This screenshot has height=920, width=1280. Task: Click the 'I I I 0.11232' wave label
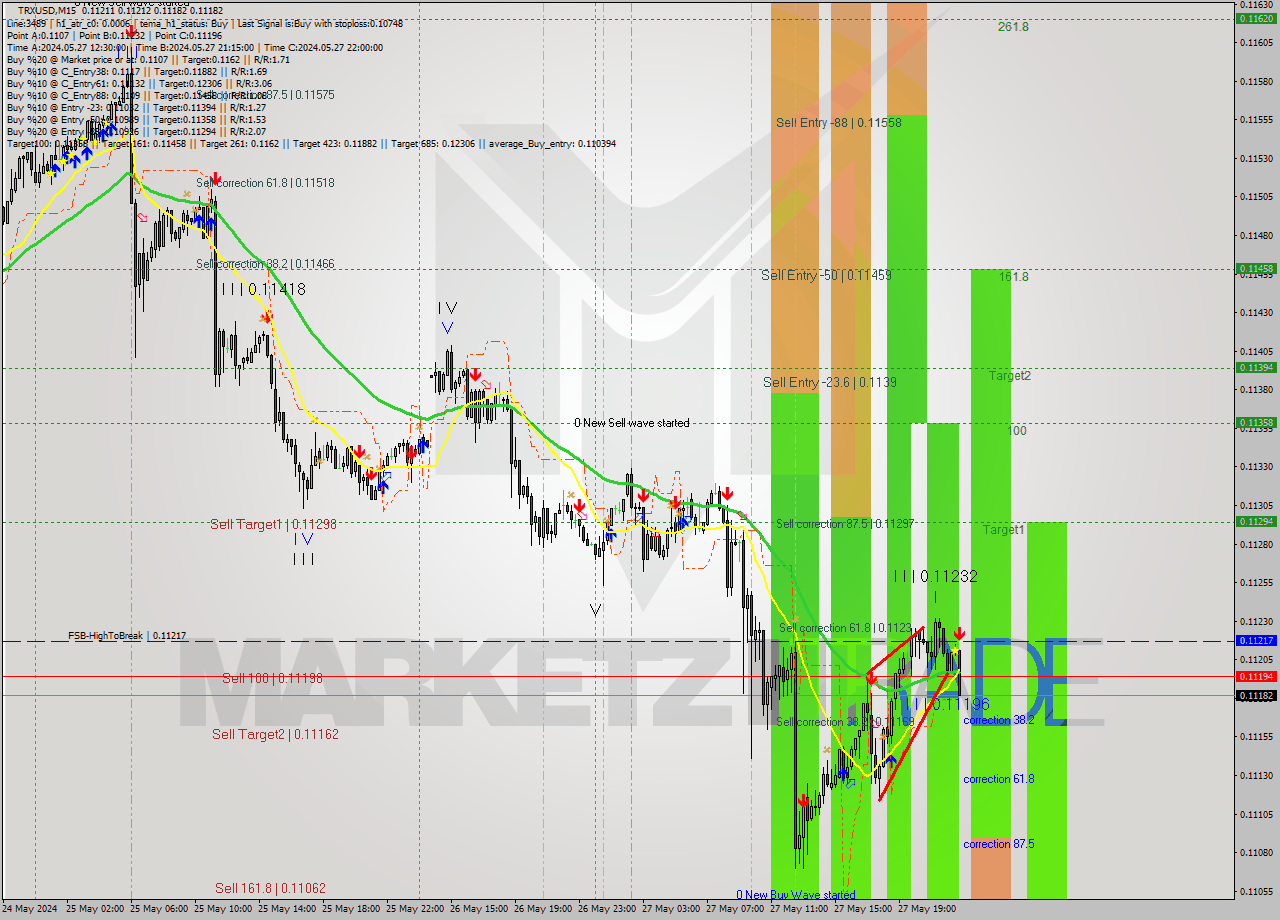[x=935, y=576]
